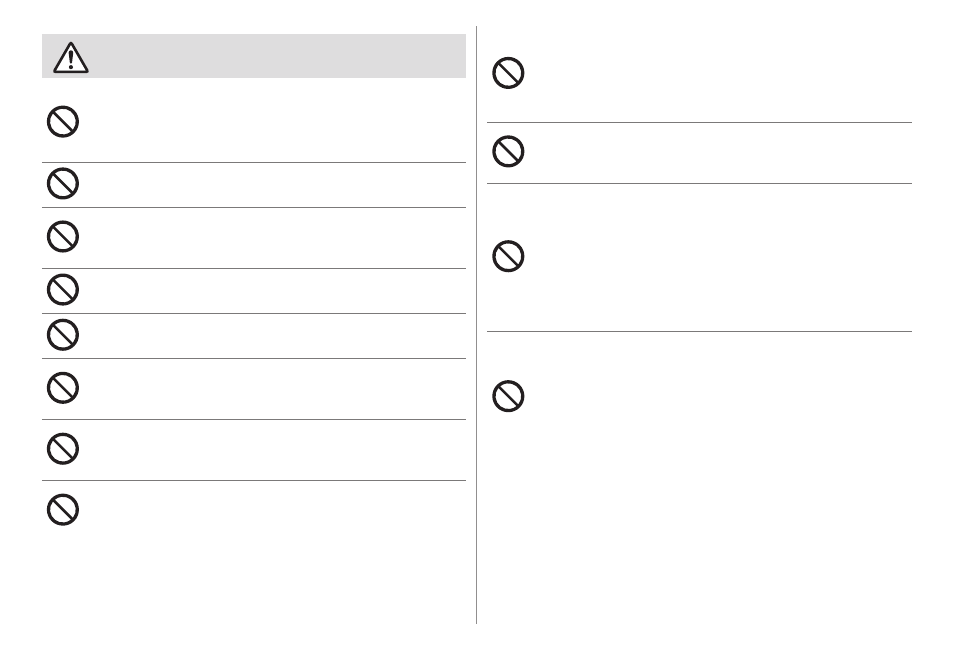Select the third prohibition icon in left column
This screenshot has height=671, width=954.
pos(63,236)
